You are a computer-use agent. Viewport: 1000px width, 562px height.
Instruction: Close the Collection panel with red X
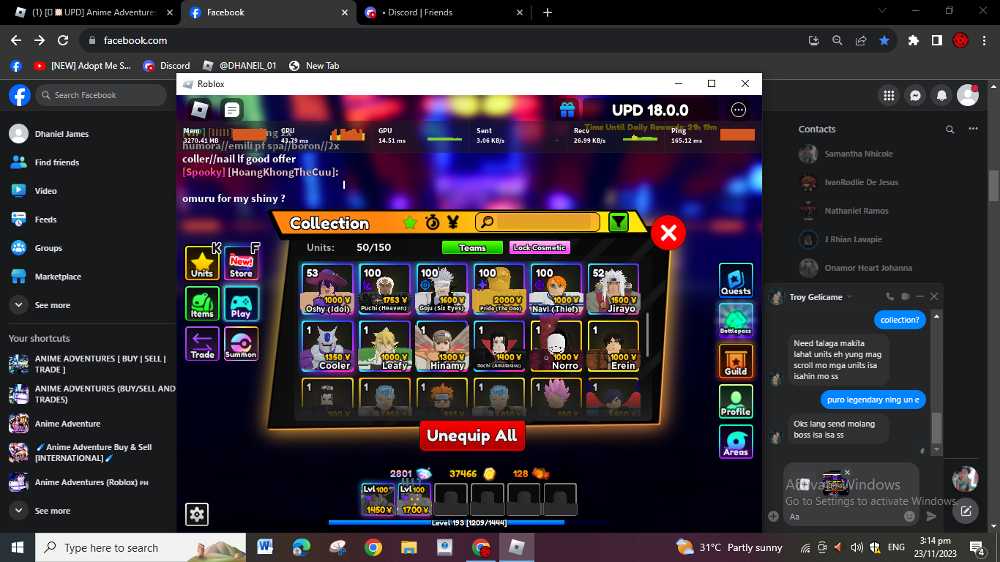click(x=668, y=232)
